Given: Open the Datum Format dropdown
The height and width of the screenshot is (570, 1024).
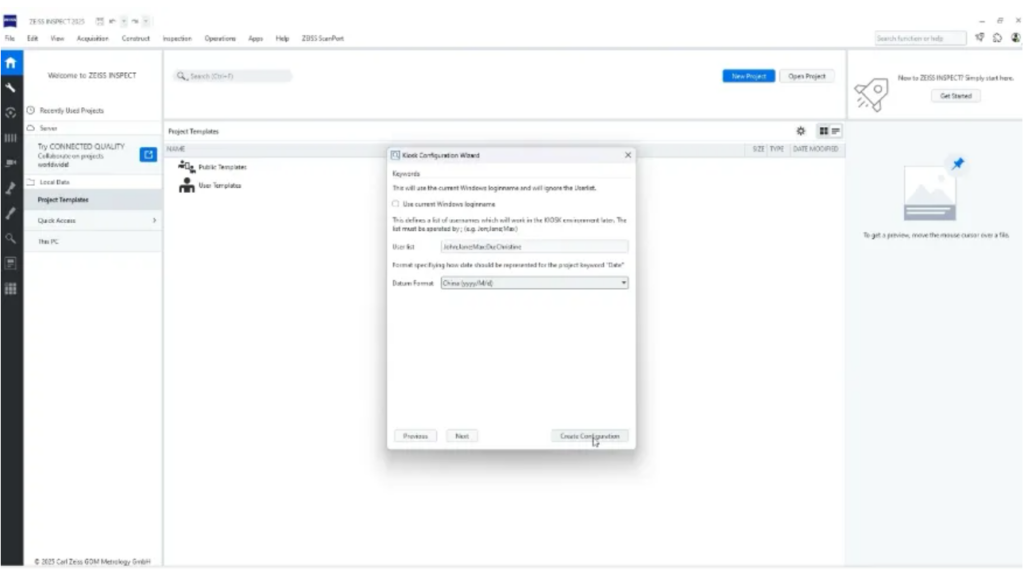Looking at the screenshot, I should point(534,283).
